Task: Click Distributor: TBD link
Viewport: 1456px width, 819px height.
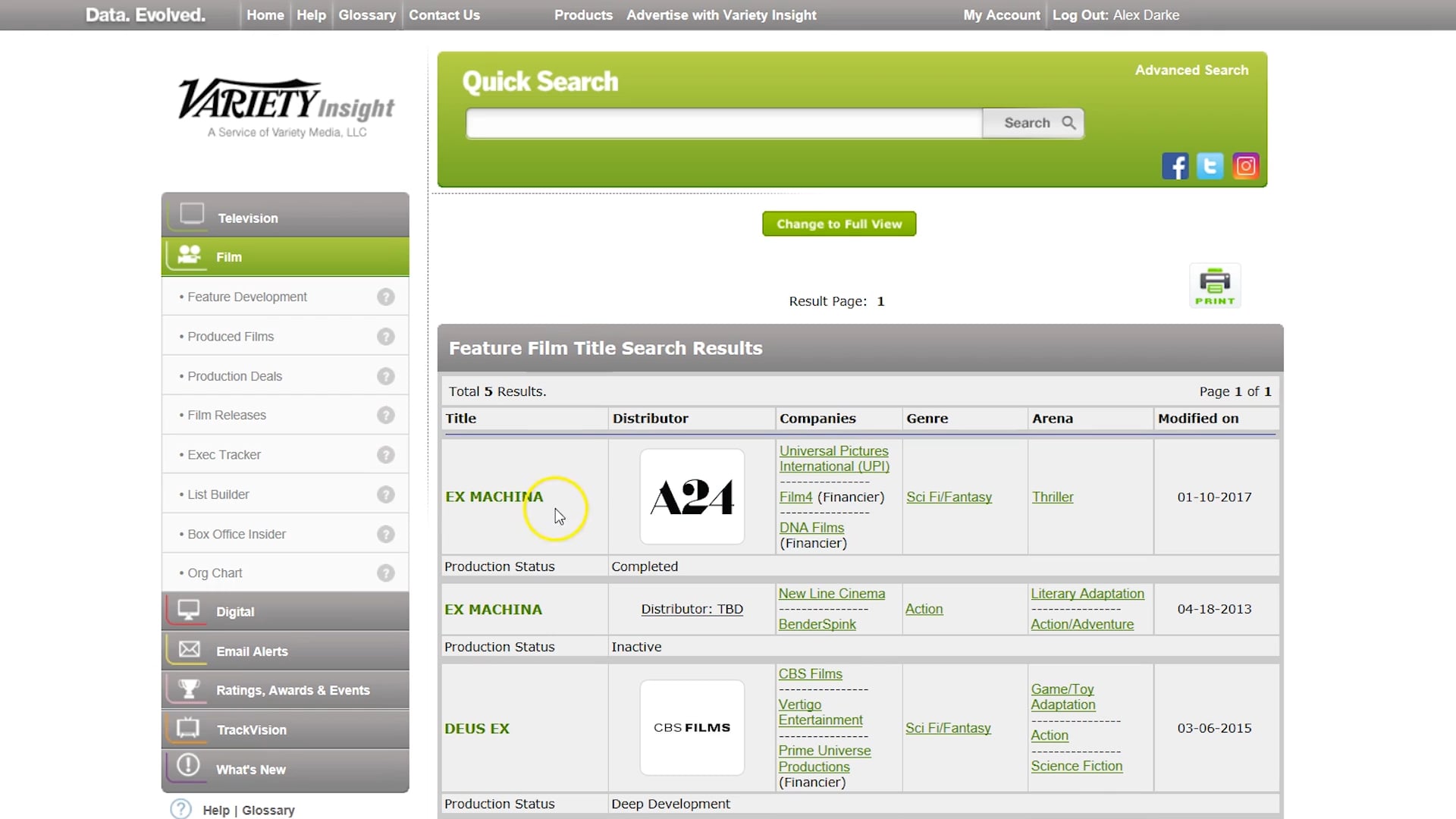Action: 692,610
